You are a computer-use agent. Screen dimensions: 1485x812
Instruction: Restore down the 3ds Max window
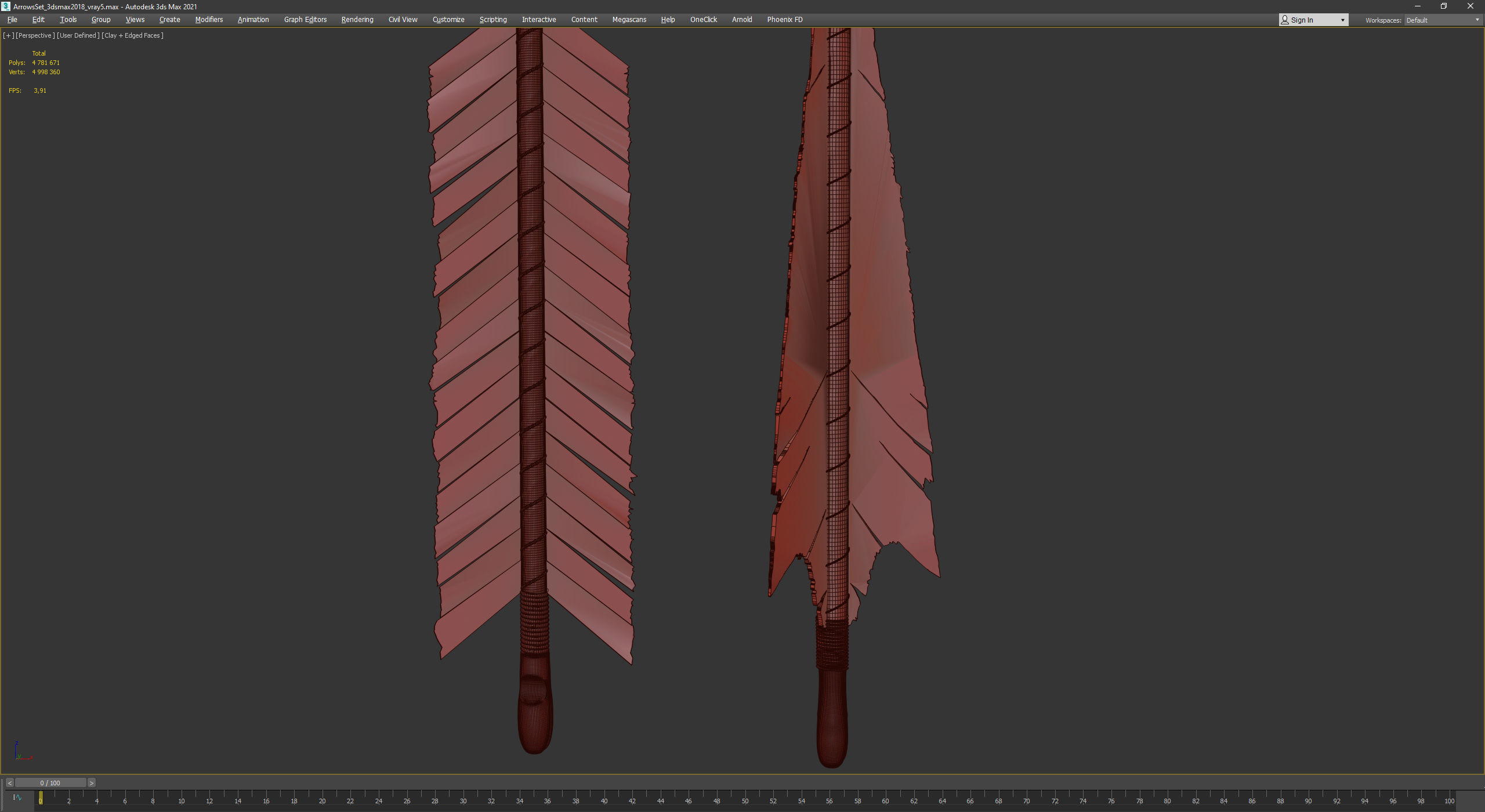coord(1444,6)
